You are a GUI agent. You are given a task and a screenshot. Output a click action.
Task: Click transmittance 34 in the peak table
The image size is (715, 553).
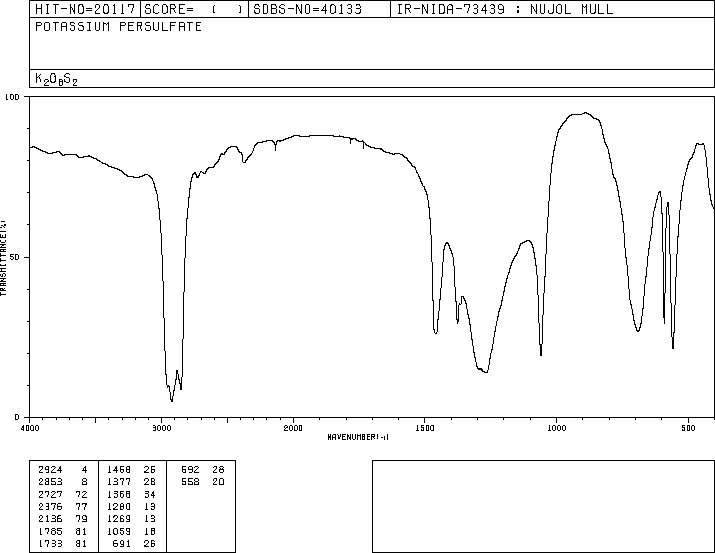click(150, 494)
